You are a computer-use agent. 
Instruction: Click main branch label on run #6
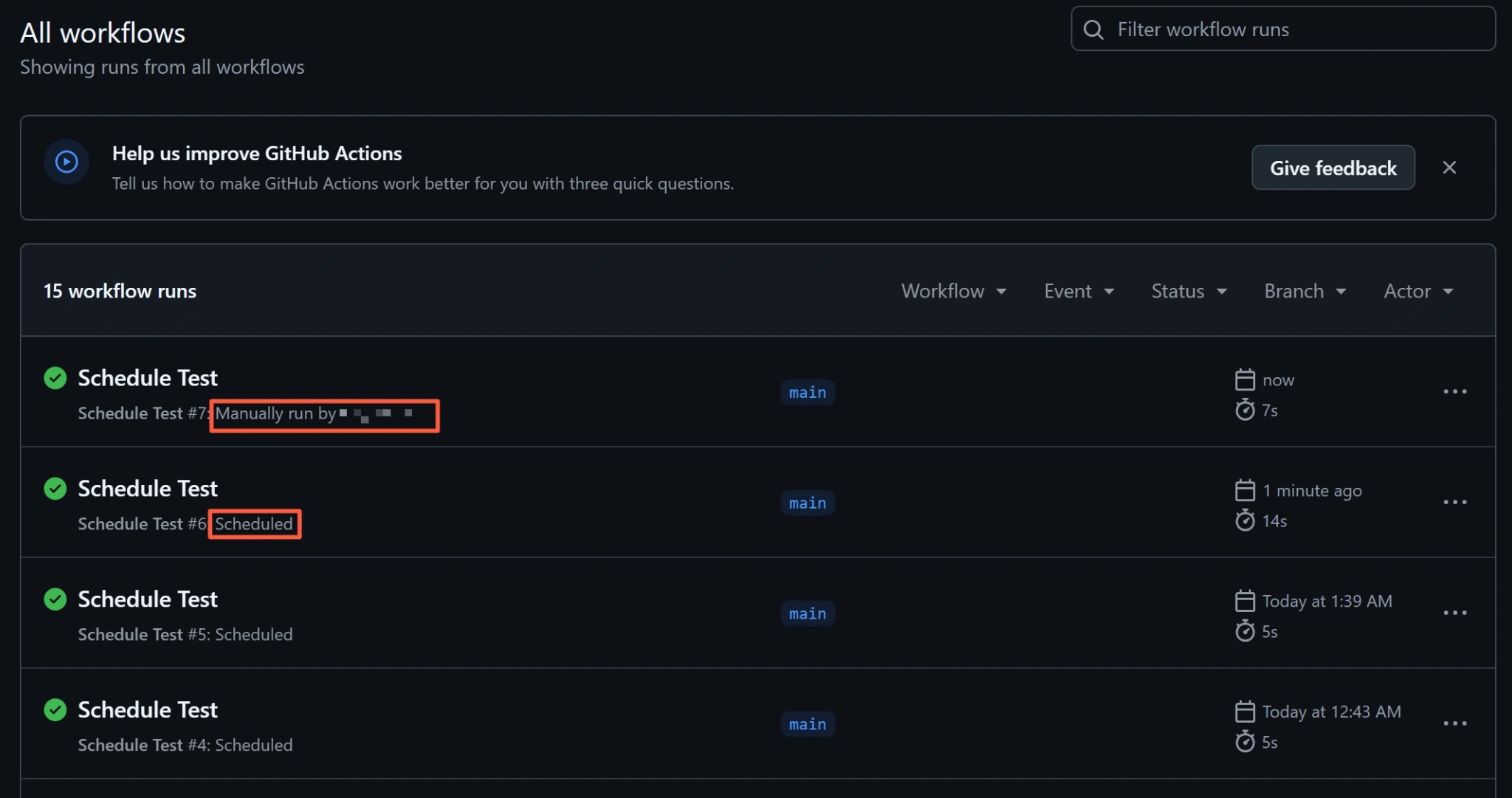point(808,503)
